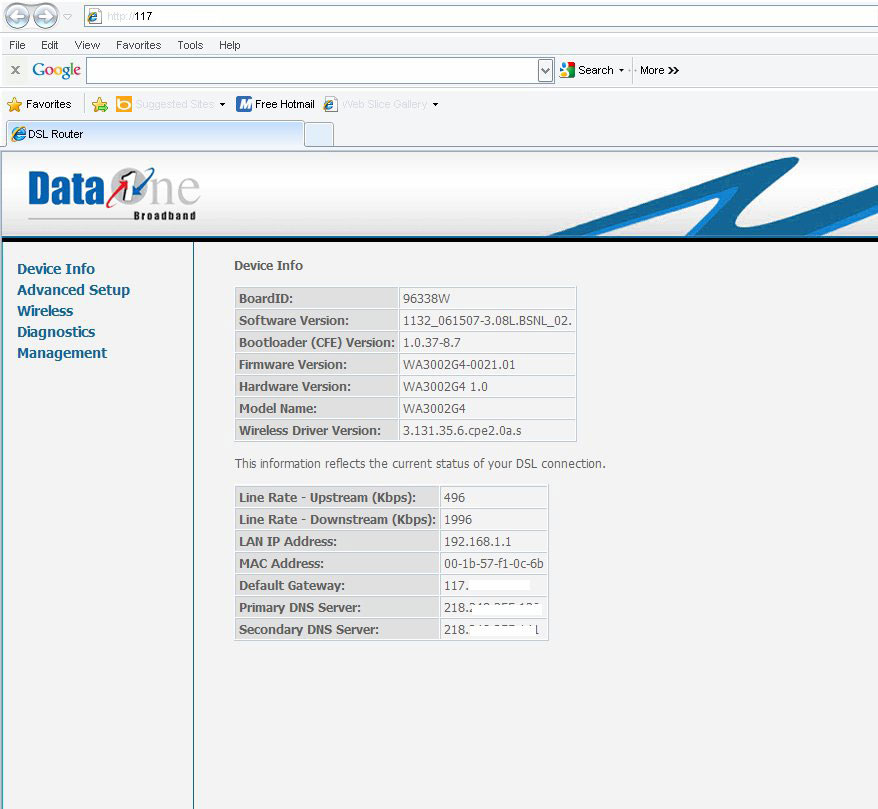Screen dimensions: 878x809
Task: Go to the Wireless settings section
Action: (x=45, y=311)
